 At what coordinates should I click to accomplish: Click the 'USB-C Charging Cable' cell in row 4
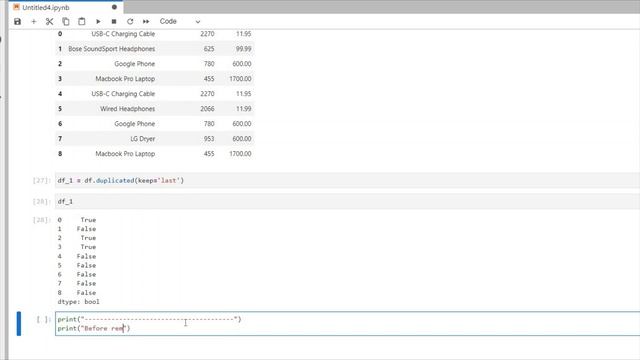click(x=123, y=94)
